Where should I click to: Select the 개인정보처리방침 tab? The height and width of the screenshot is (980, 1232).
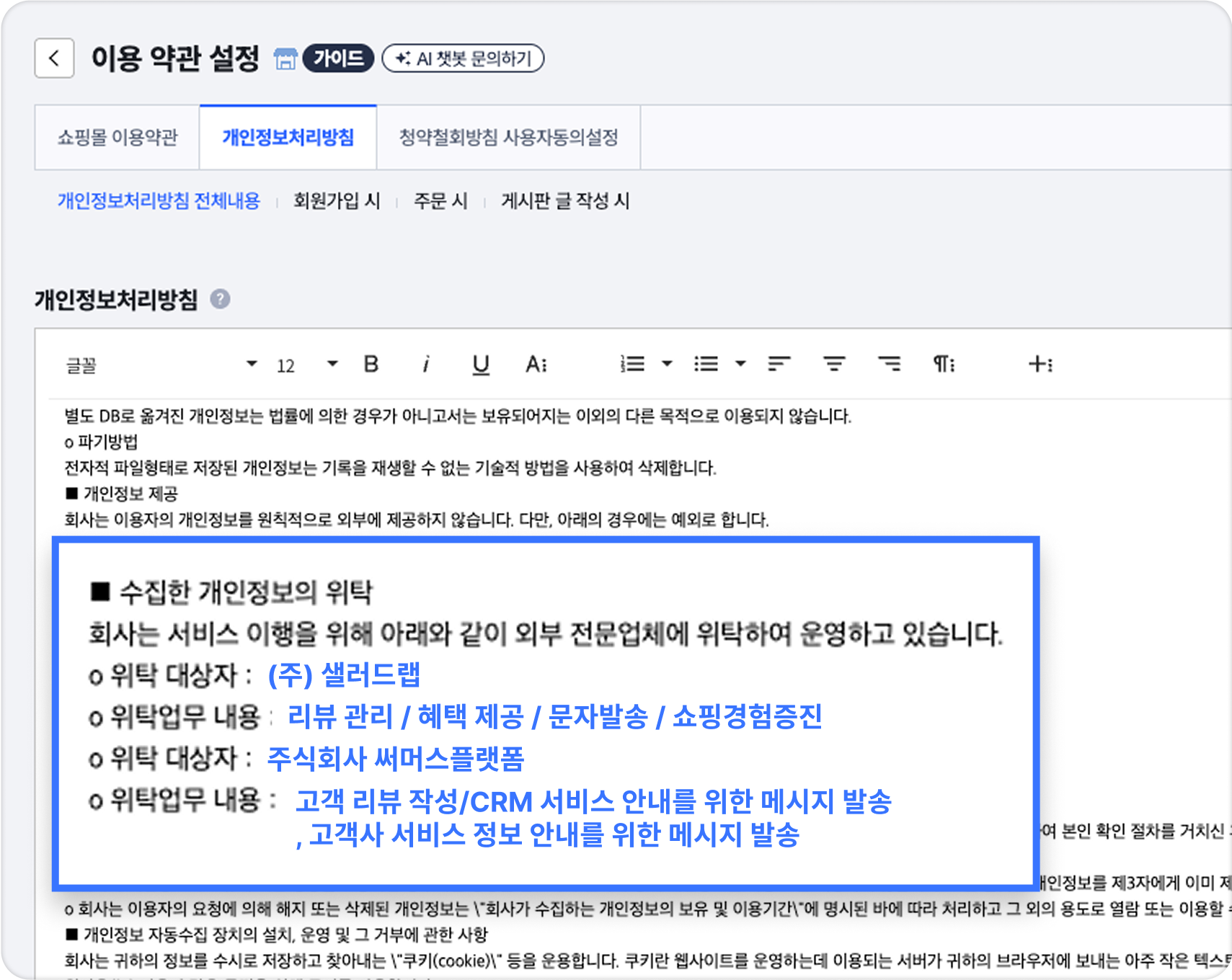288,138
